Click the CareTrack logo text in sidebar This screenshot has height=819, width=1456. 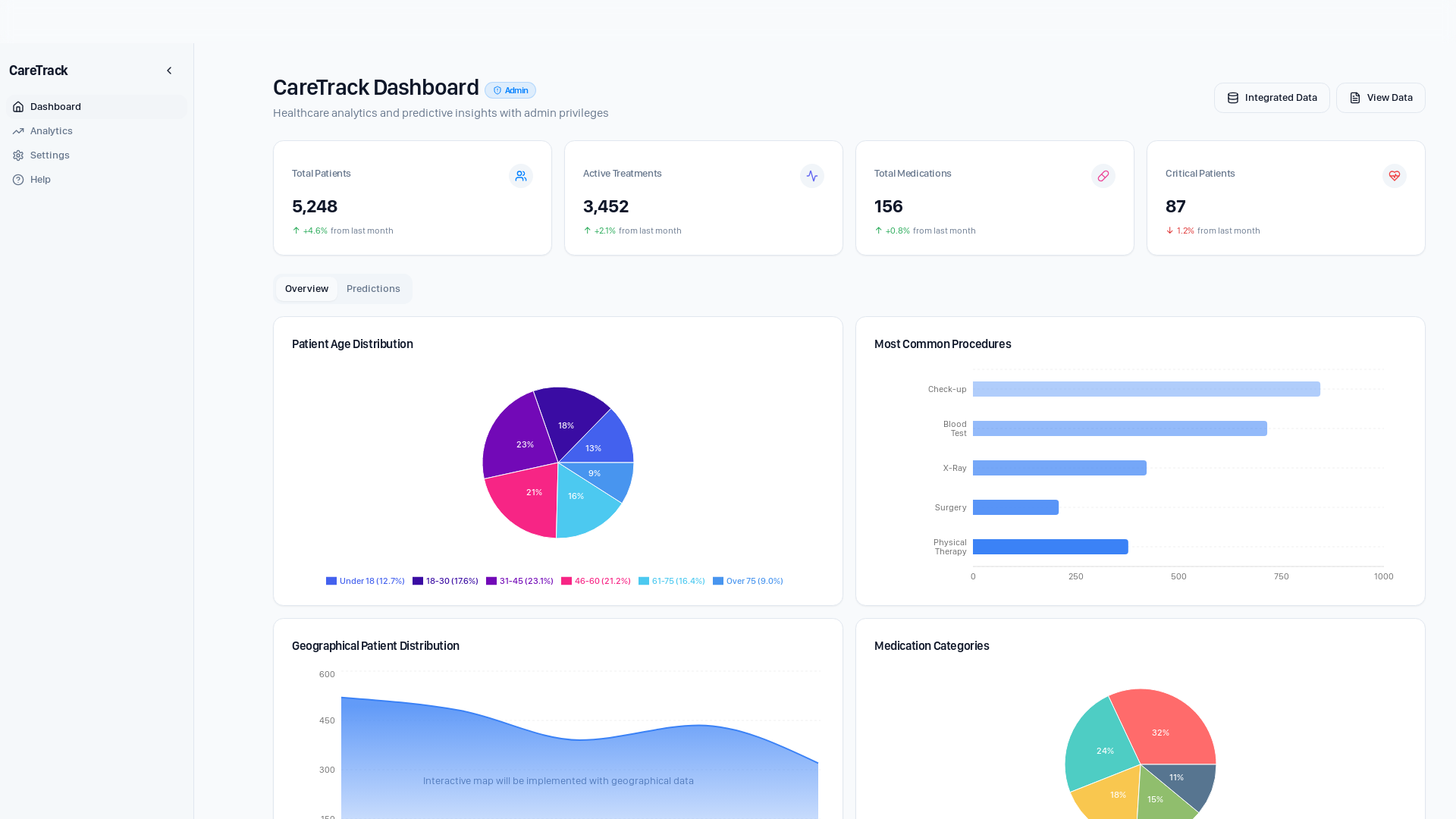click(39, 71)
